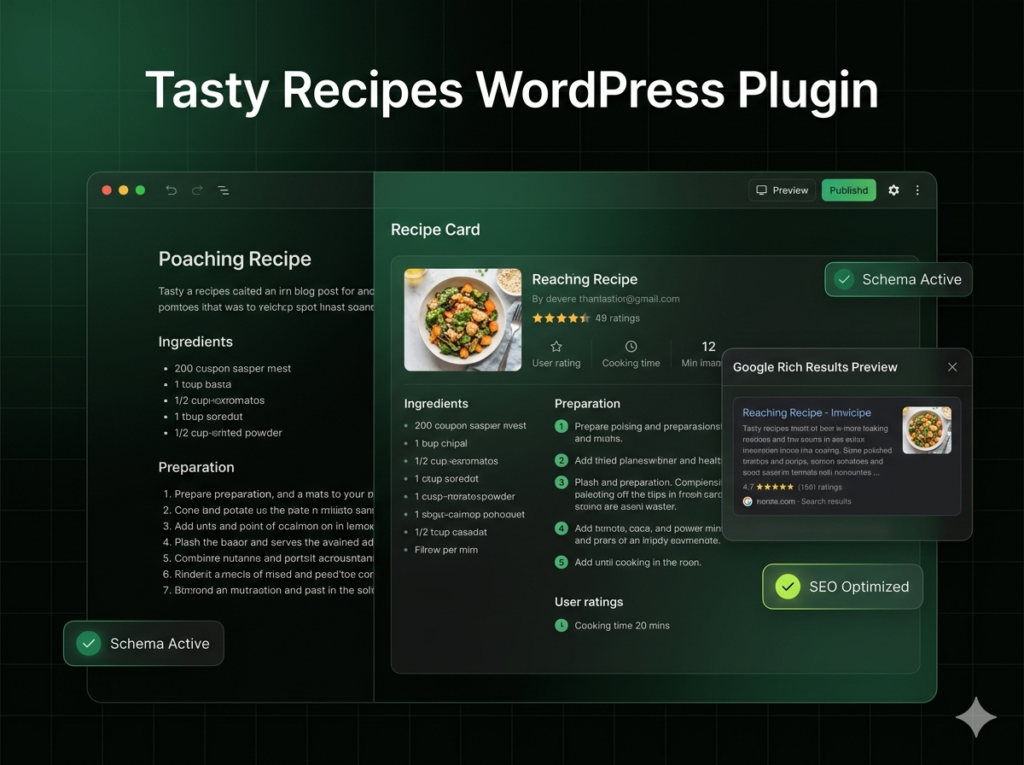Click the rich results preview food thumbnail

pos(927,430)
